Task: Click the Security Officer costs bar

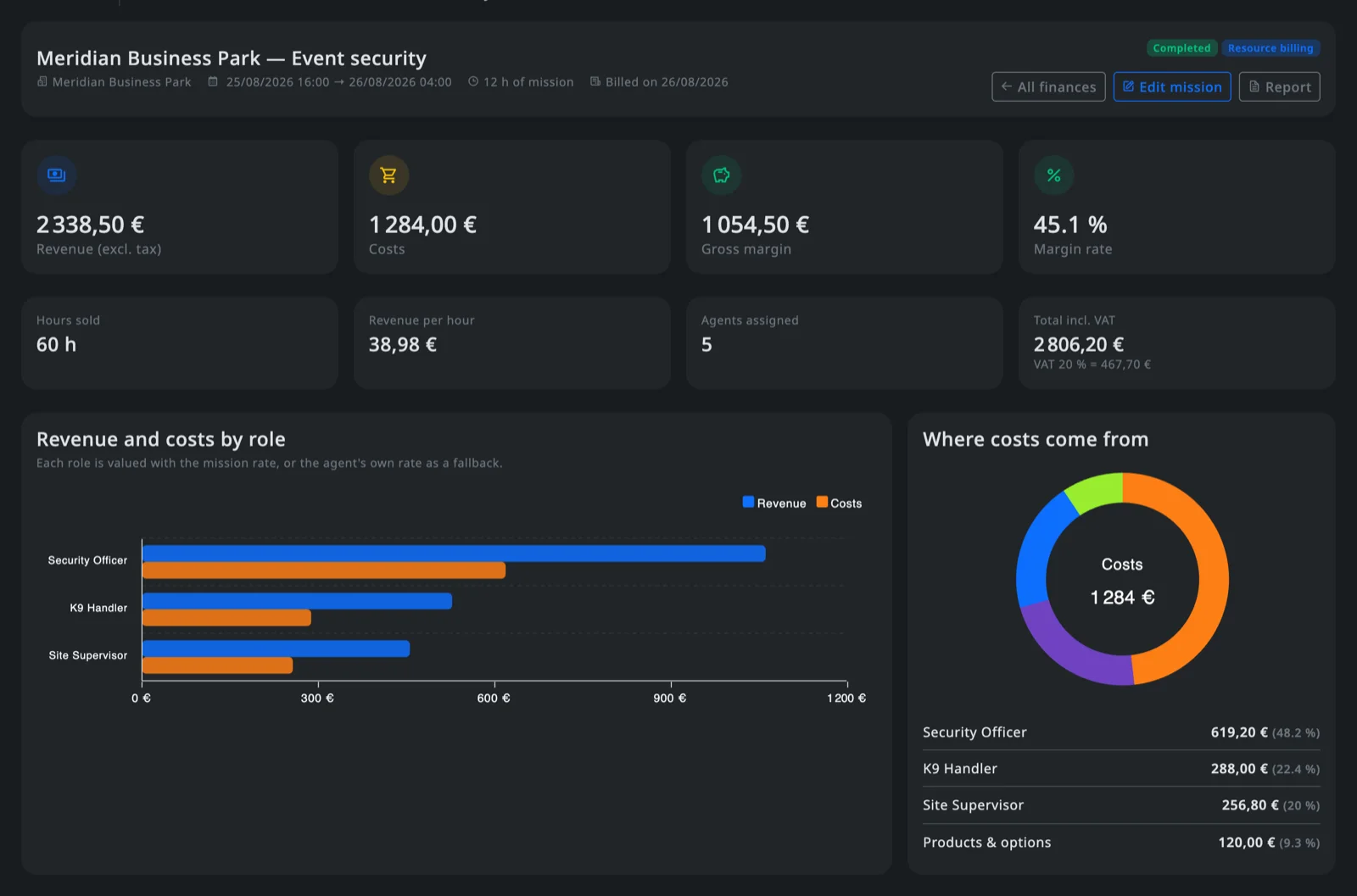Action: pyautogui.click(x=324, y=570)
